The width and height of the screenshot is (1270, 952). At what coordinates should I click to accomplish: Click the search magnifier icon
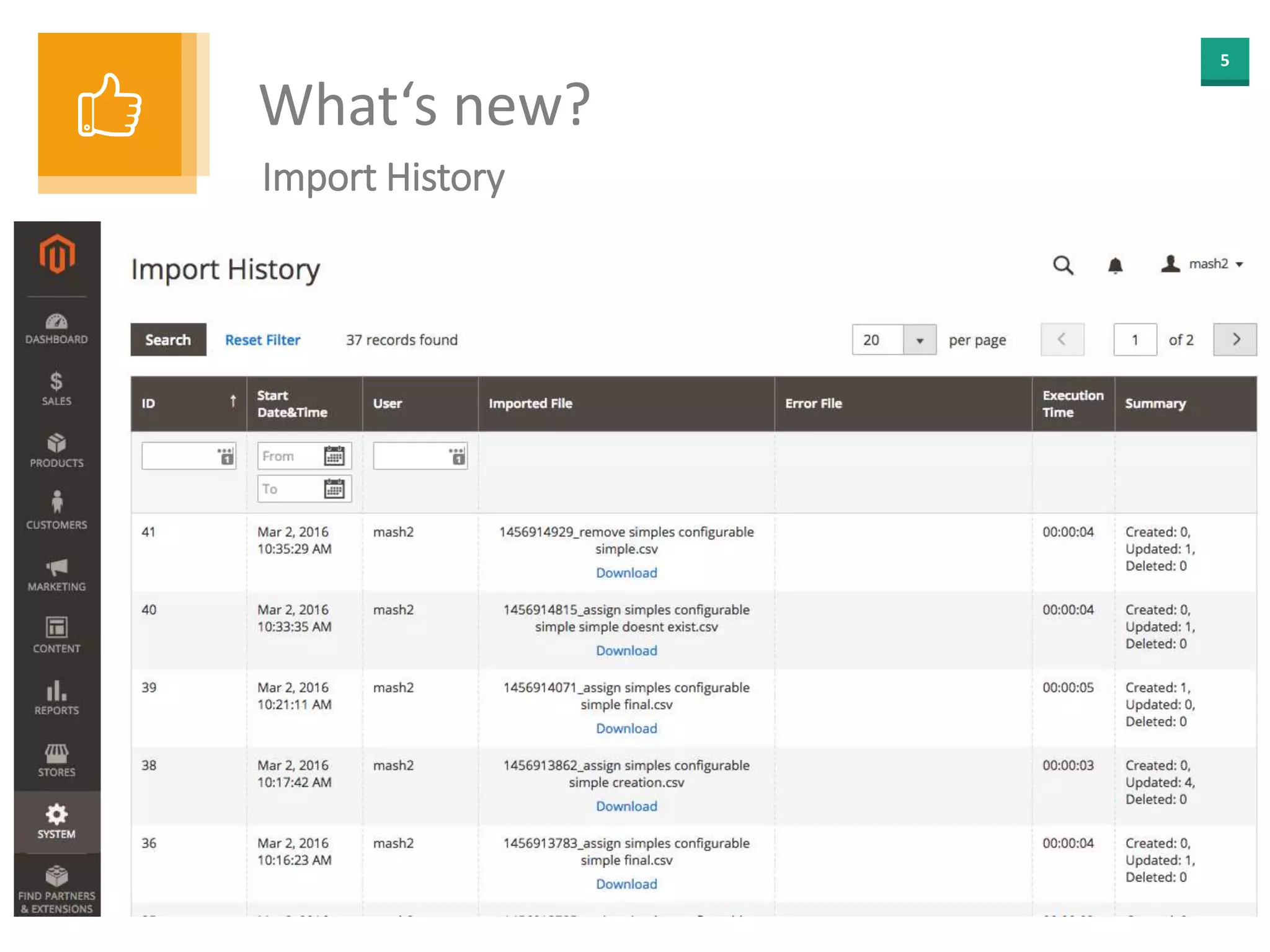click(1063, 265)
